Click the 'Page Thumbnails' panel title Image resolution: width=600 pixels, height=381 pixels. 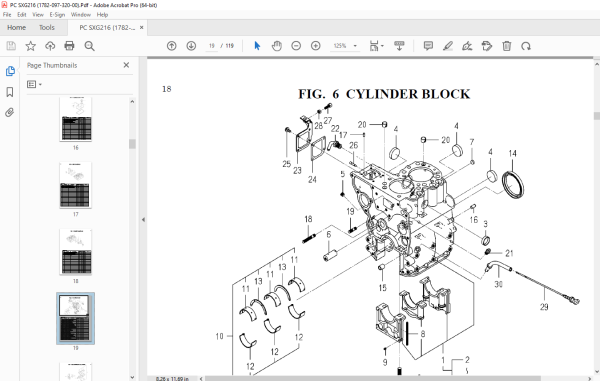pyautogui.click(x=52, y=65)
